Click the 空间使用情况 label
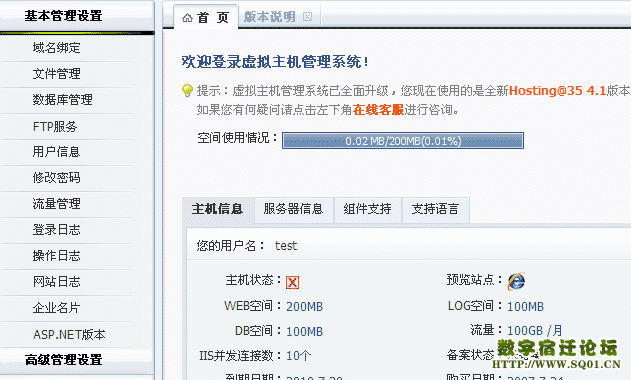The height and width of the screenshot is (380, 631). 238,138
